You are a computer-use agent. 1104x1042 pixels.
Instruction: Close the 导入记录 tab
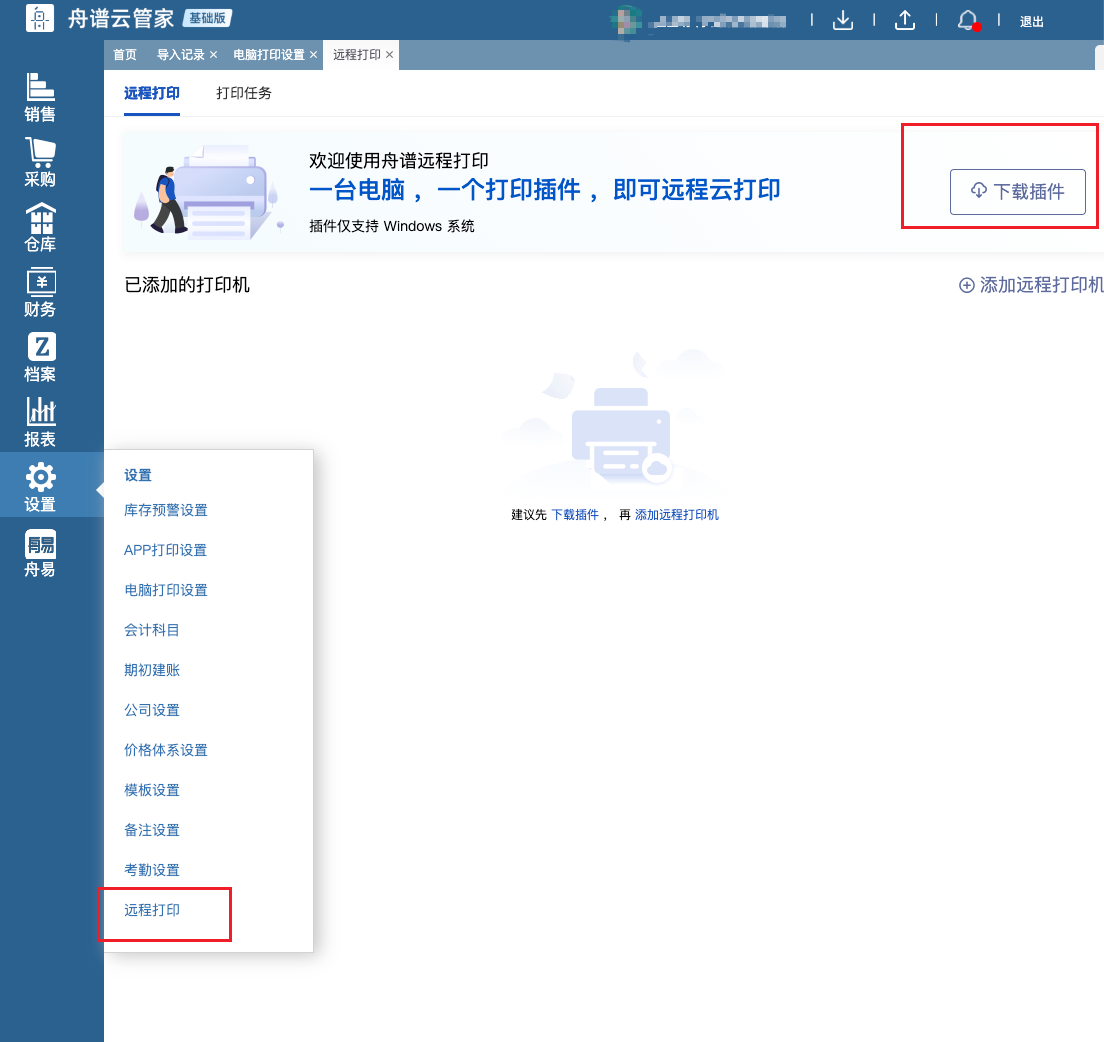tap(213, 55)
